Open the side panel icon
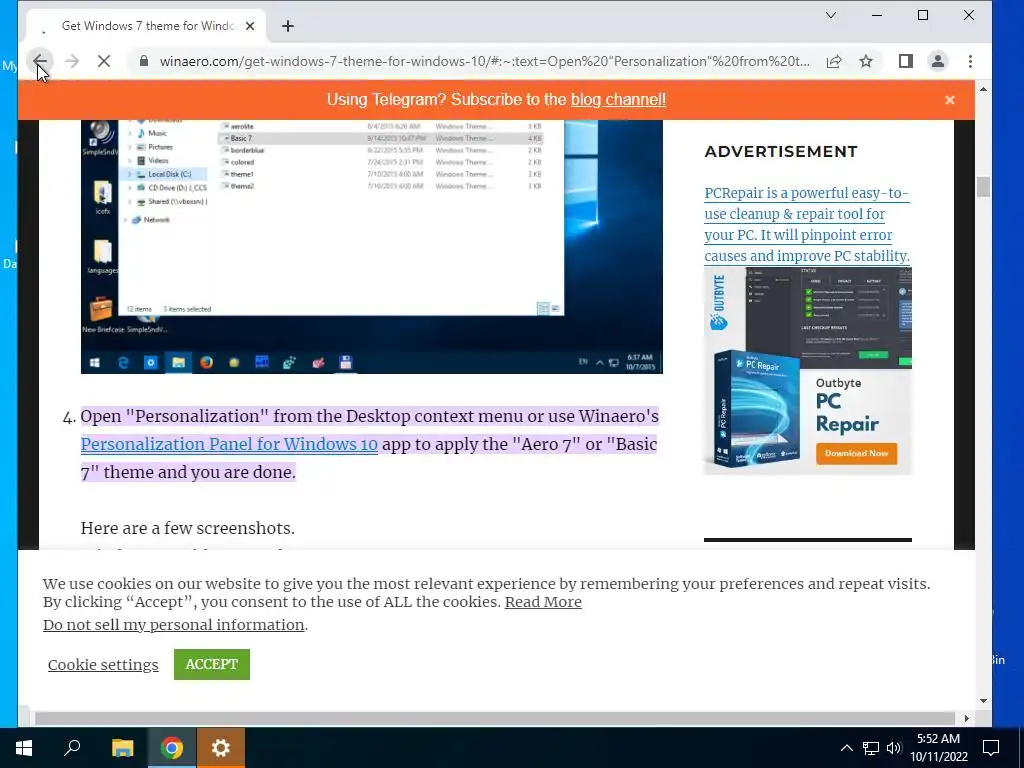 906,61
